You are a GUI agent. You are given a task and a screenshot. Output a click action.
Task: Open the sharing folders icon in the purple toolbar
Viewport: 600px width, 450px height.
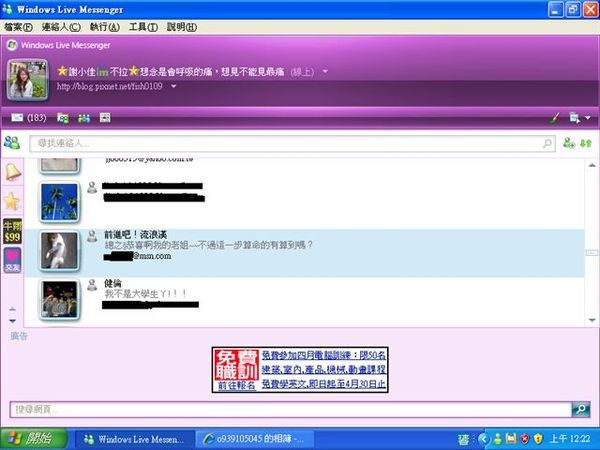[x=63, y=118]
